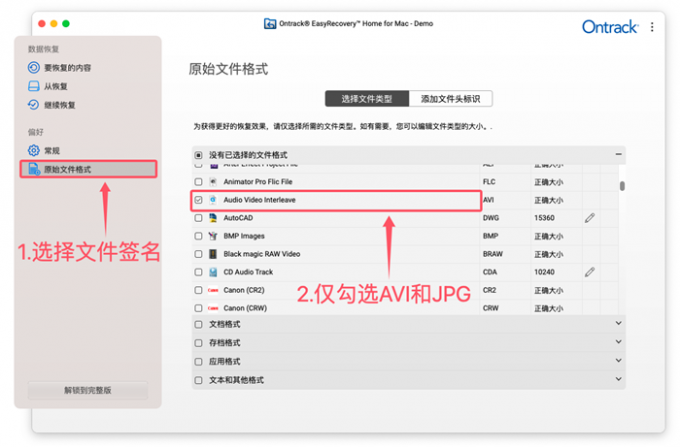Open 要恢复的内容 recovery content icon
Image resolution: width=680 pixels, height=447 pixels.
pyautogui.click(x=33, y=67)
